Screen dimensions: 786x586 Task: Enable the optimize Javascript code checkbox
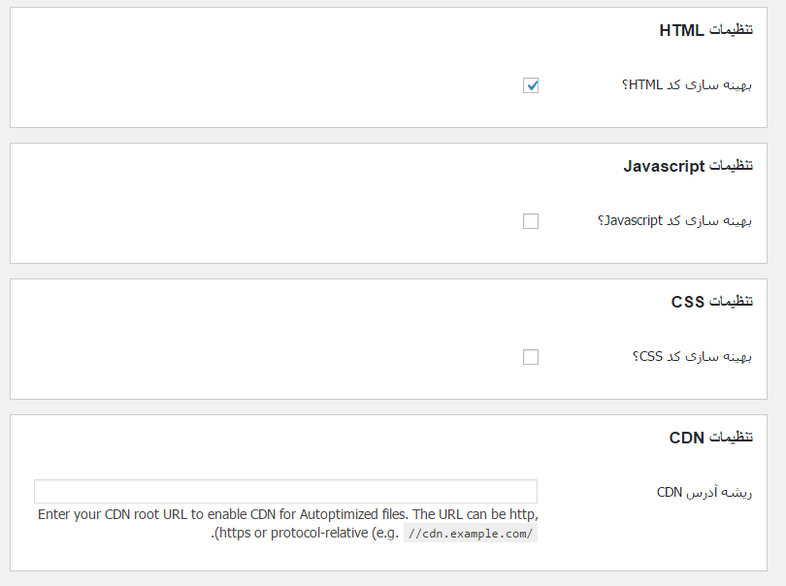pyautogui.click(x=530, y=221)
